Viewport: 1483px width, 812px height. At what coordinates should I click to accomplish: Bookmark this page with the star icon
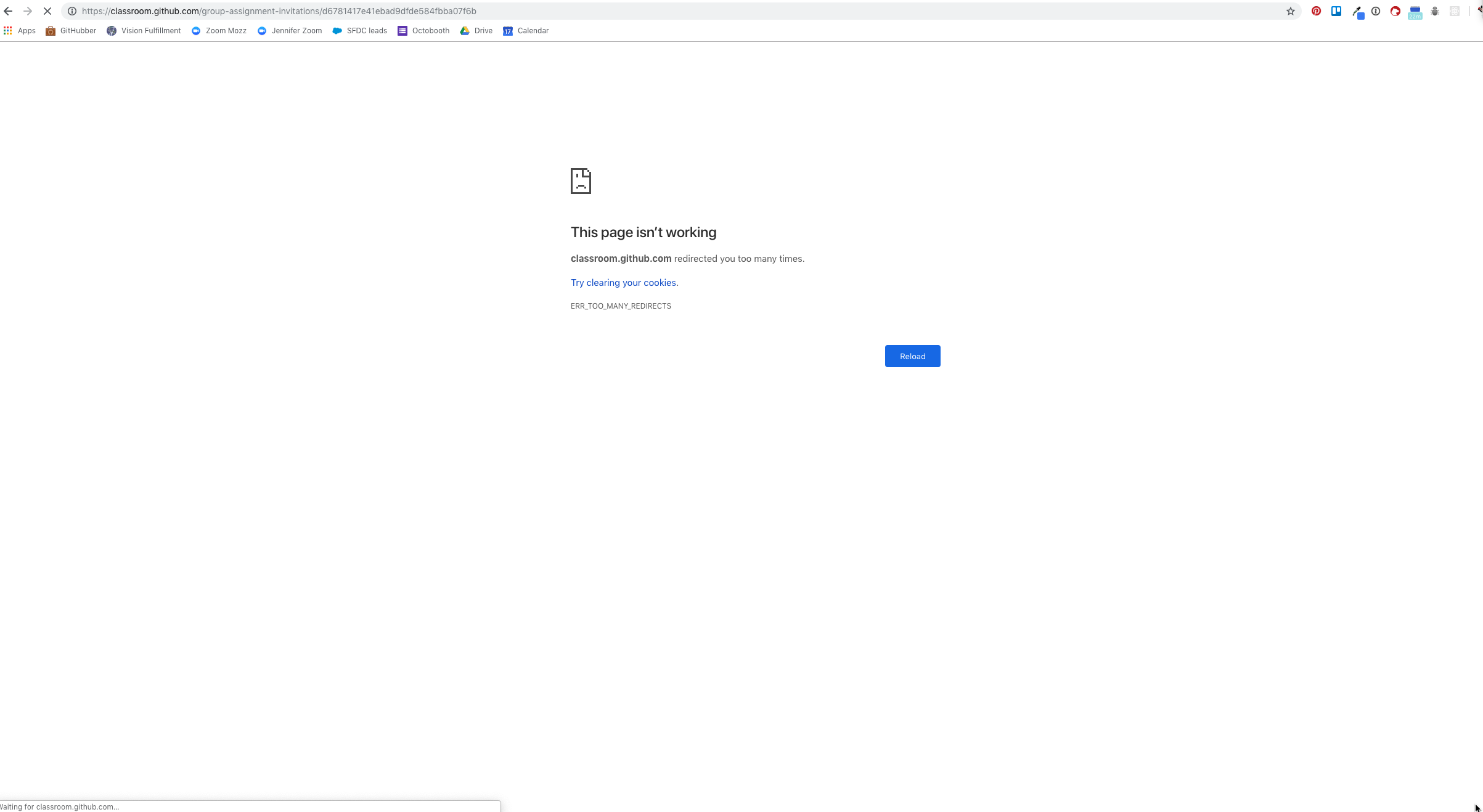click(1291, 11)
